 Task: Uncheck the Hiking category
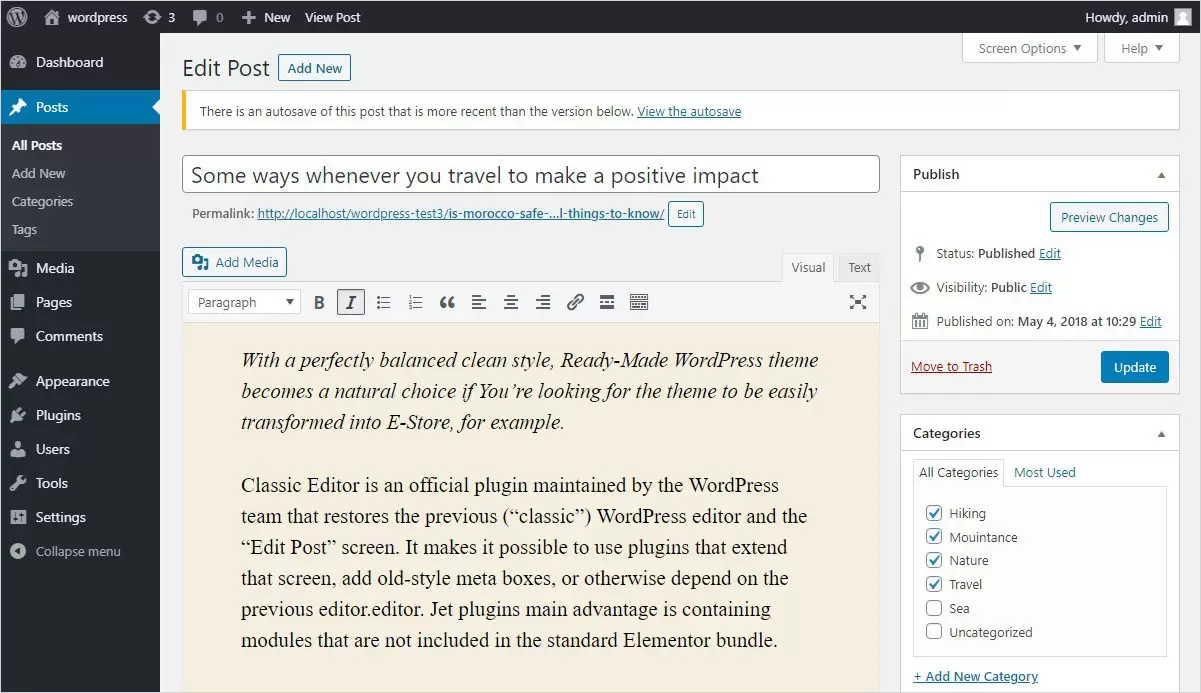point(934,513)
